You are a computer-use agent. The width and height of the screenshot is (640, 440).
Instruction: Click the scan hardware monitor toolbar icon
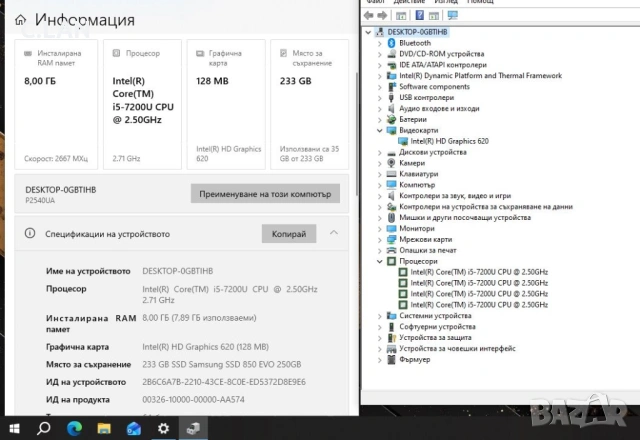pyautogui.click(x=452, y=15)
